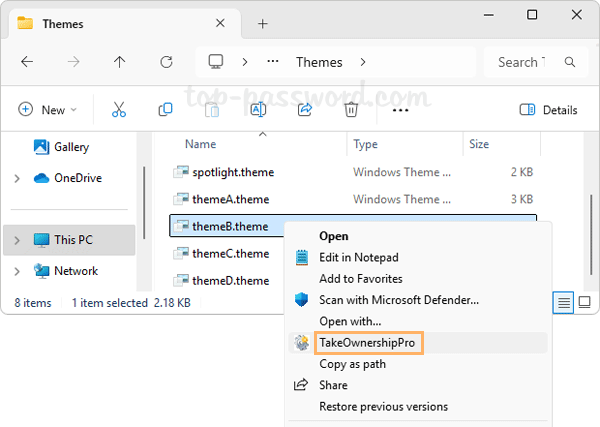Expand the OneDrive tree node

coord(17,178)
